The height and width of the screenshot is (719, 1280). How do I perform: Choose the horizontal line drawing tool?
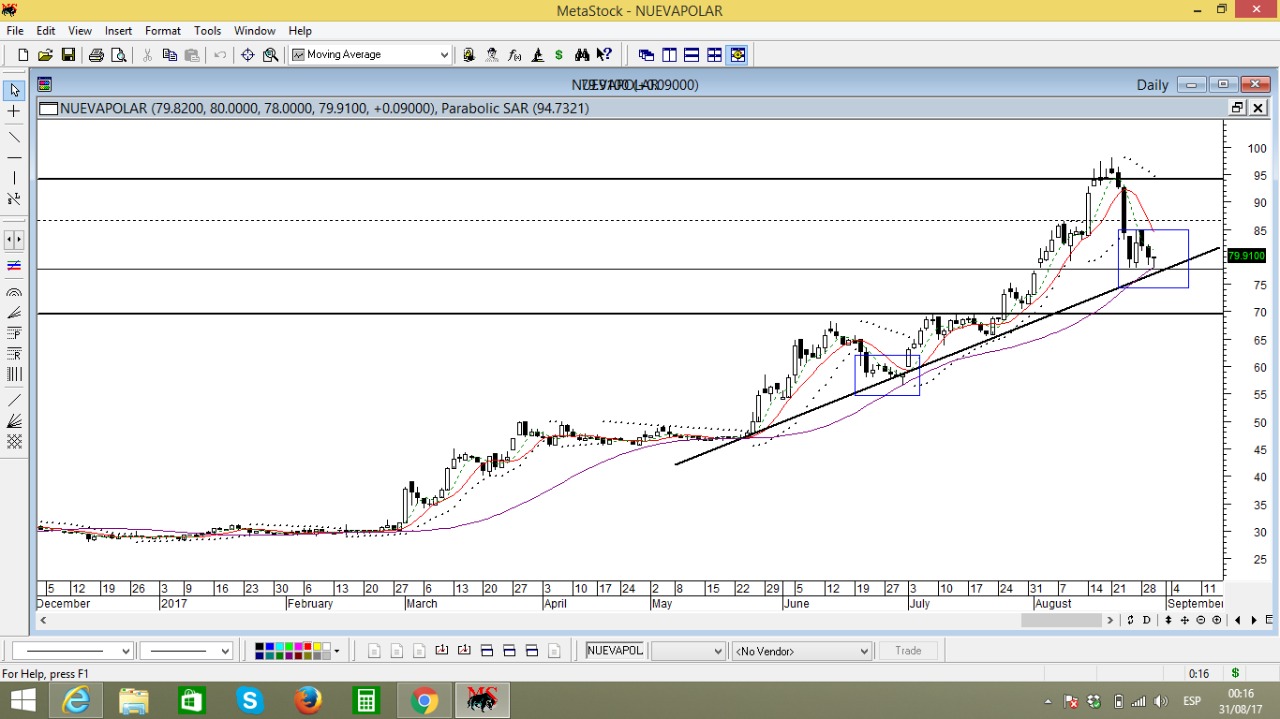[14, 158]
